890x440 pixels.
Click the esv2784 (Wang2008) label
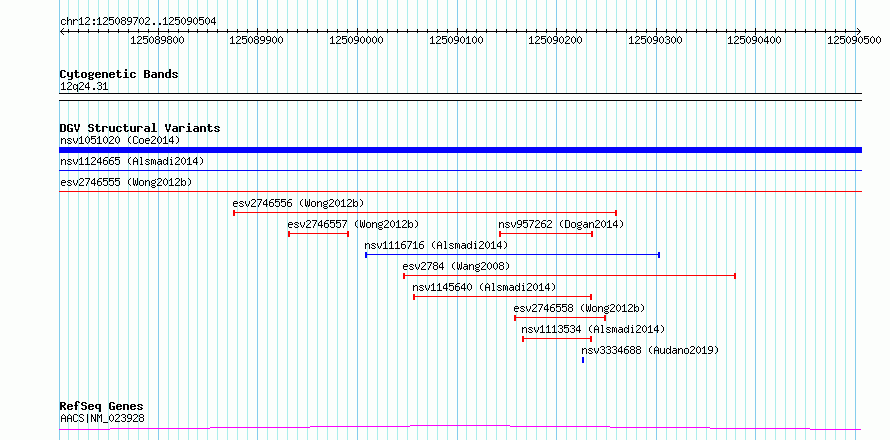(x=456, y=266)
